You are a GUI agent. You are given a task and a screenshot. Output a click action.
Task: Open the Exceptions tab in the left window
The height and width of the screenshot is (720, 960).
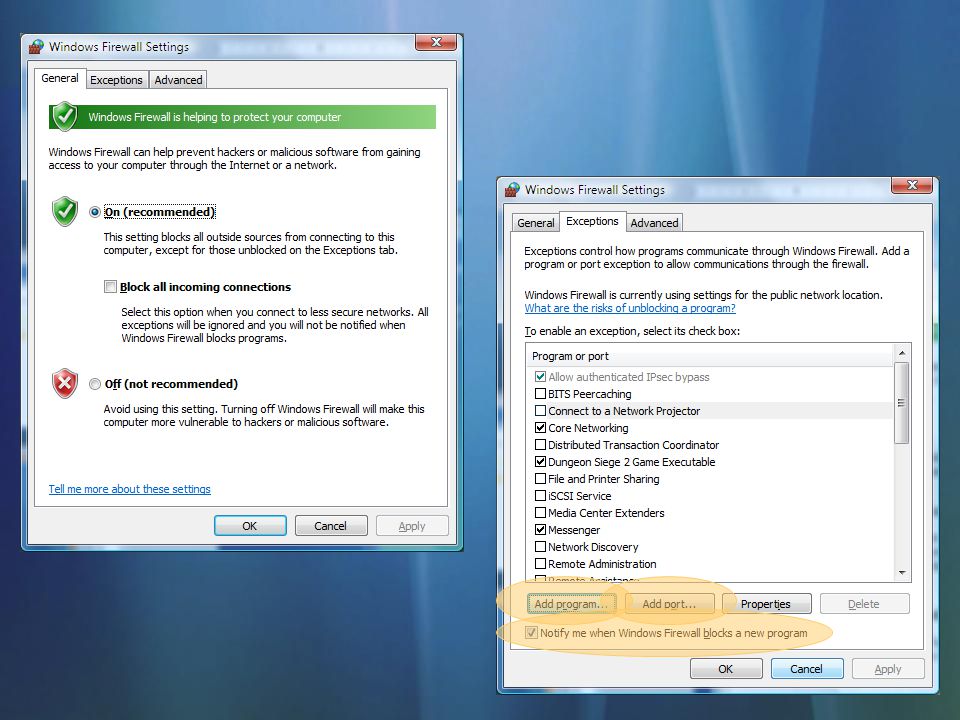tap(116, 80)
